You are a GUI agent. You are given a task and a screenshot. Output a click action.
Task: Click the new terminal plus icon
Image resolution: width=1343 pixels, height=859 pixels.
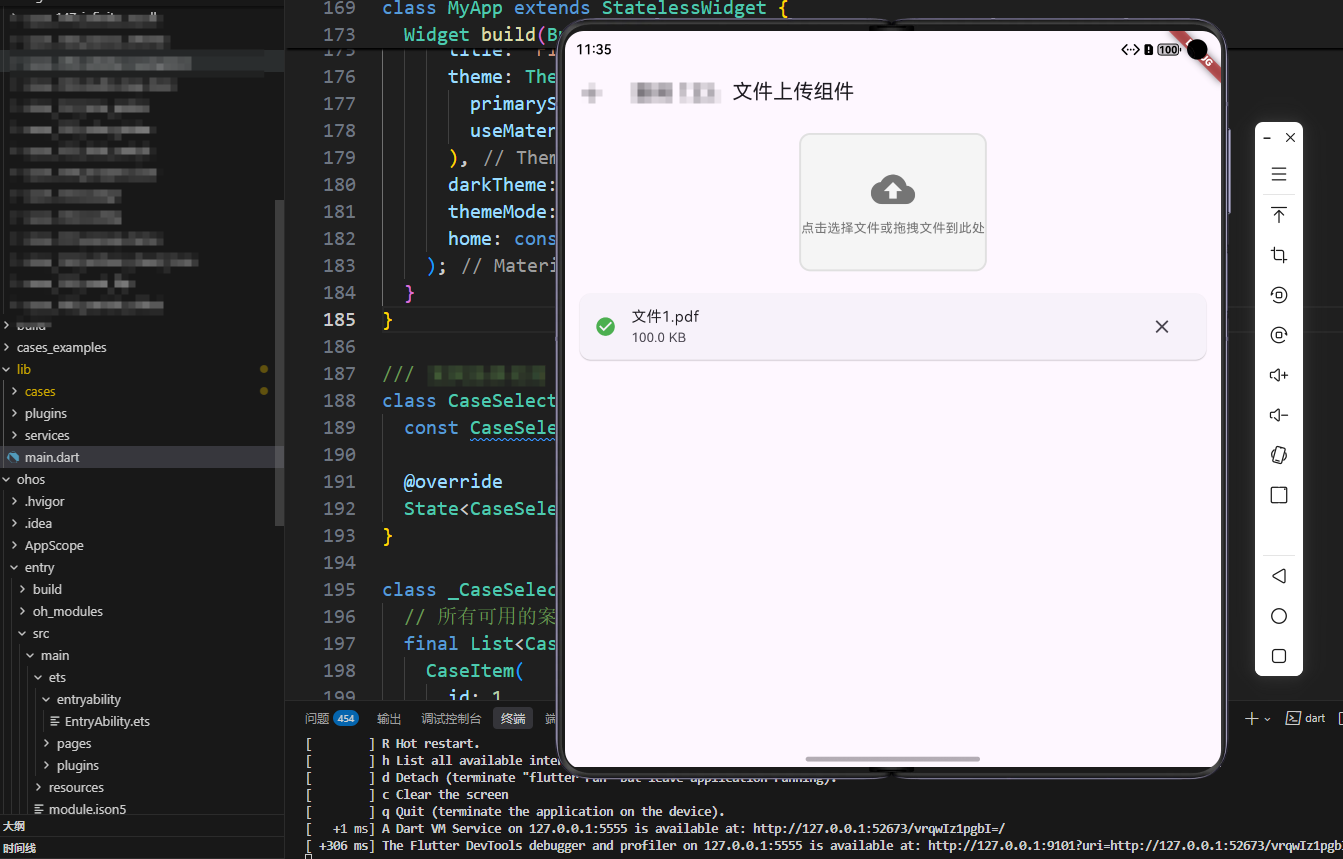click(1251, 718)
